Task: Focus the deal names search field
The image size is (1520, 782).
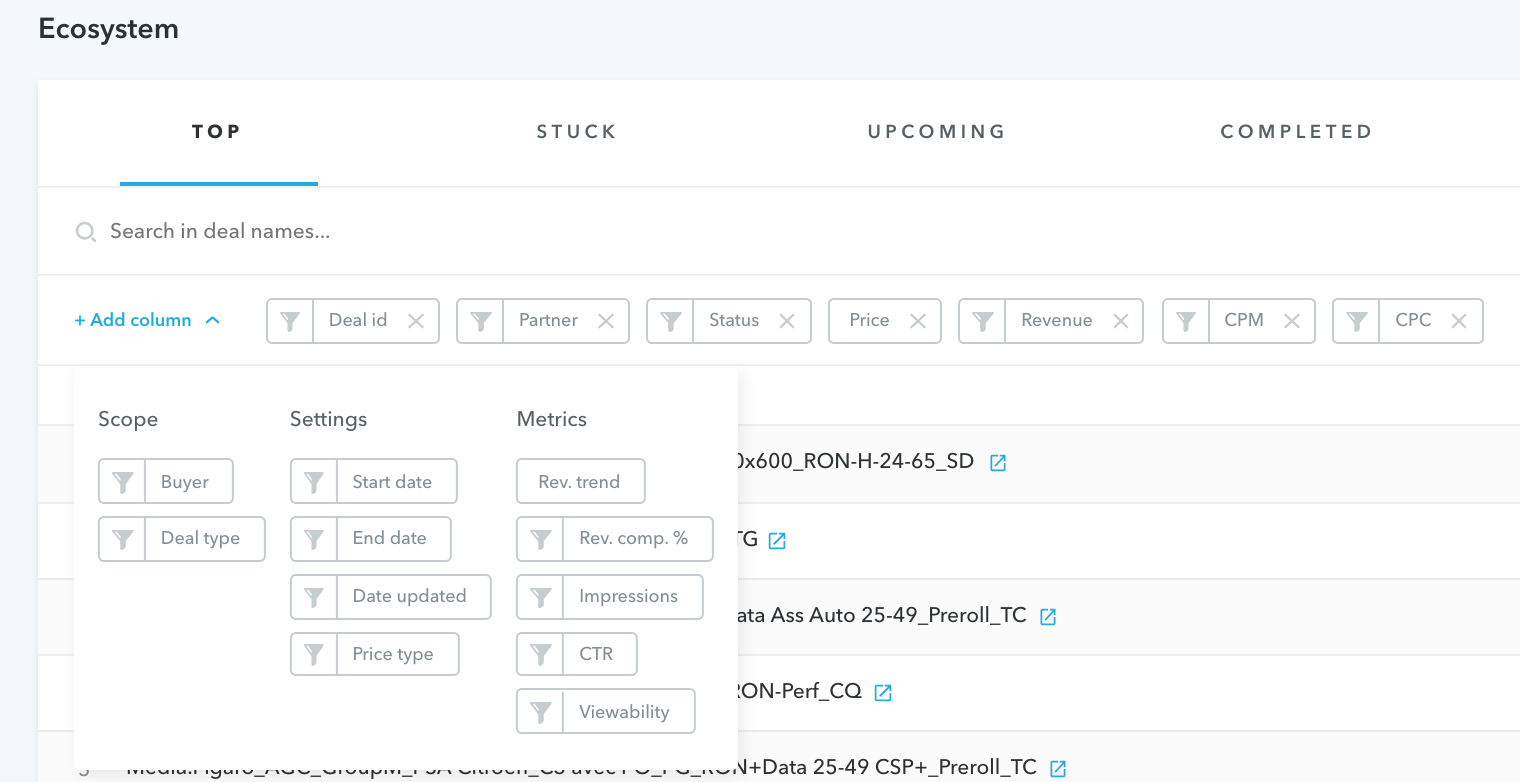Action: (x=400, y=232)
